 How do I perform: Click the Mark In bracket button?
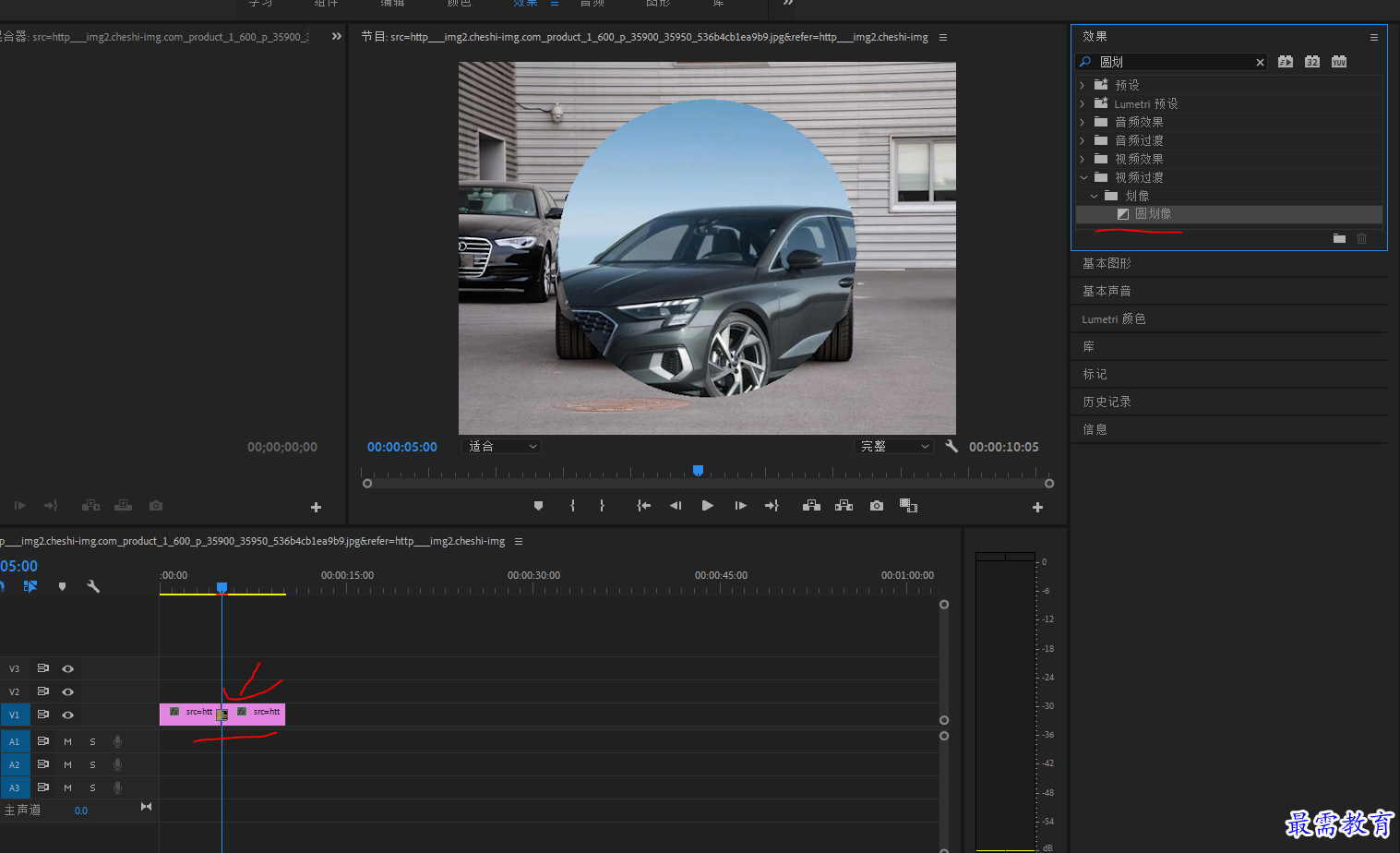(573, 506)
